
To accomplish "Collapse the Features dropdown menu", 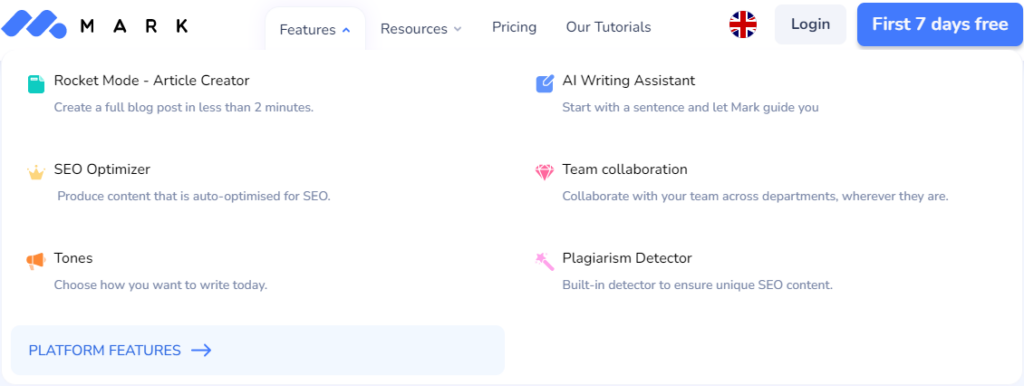I will [x=315, y=29].
